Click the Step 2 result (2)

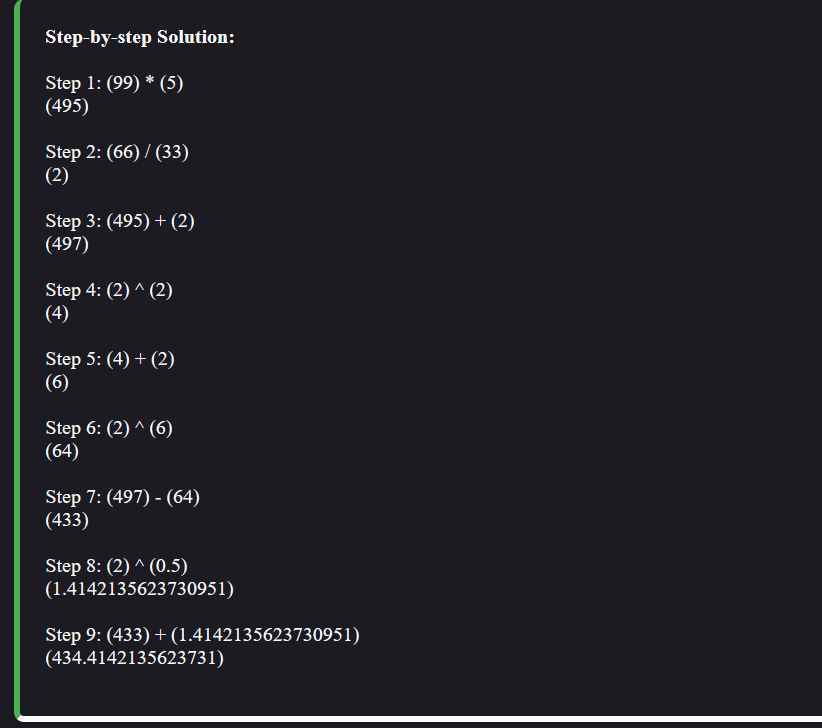coord(57,175)
